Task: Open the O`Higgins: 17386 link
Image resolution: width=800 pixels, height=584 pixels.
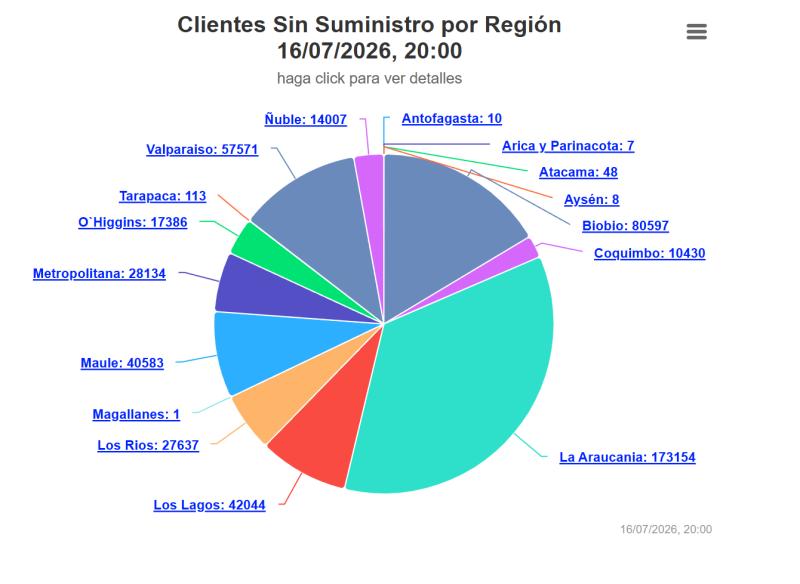Action: (133, 222)
